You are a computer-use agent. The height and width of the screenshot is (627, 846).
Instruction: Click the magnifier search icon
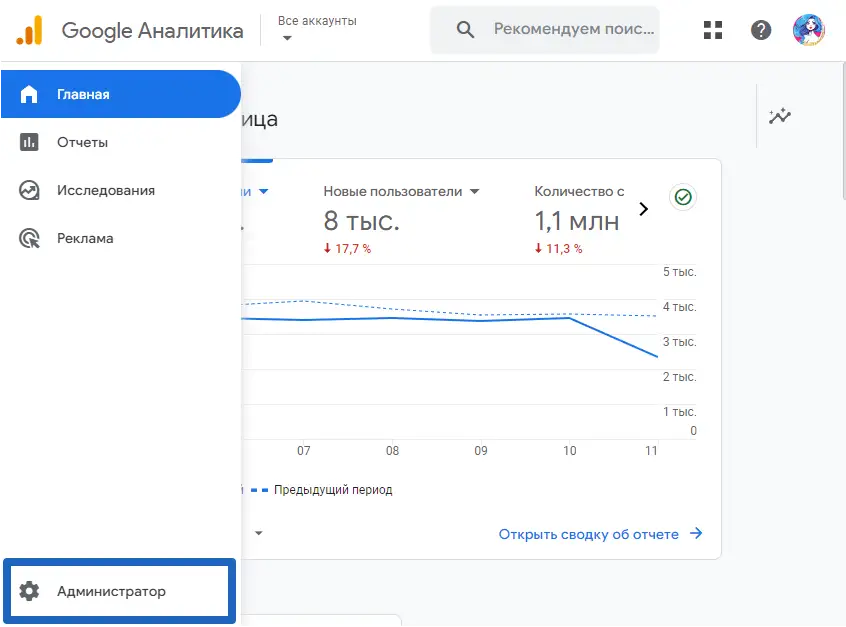[x=465, y=30]
